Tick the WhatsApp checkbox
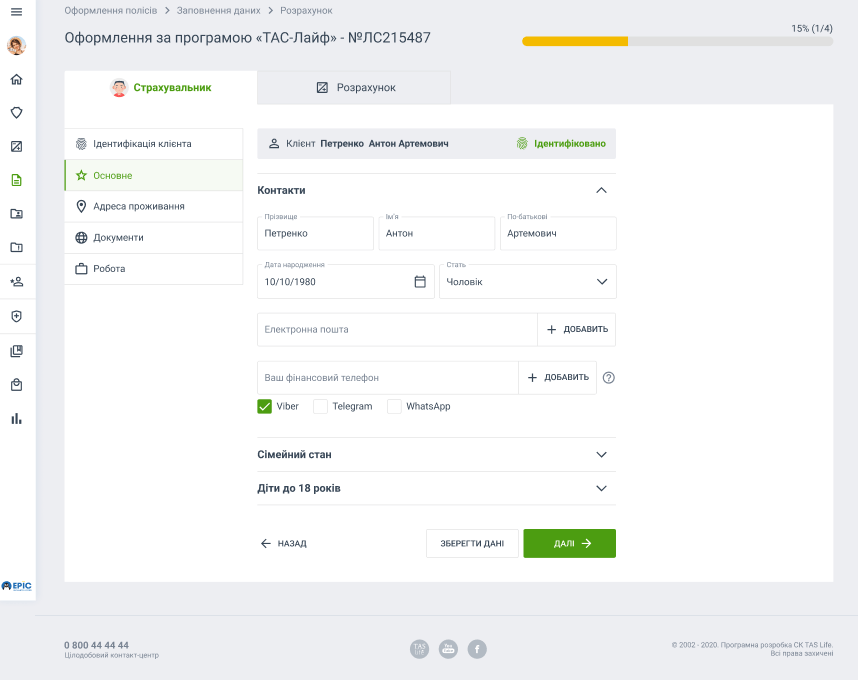This screenshot has width=858, height=680. pyautogui.click(x=394, y=406)
